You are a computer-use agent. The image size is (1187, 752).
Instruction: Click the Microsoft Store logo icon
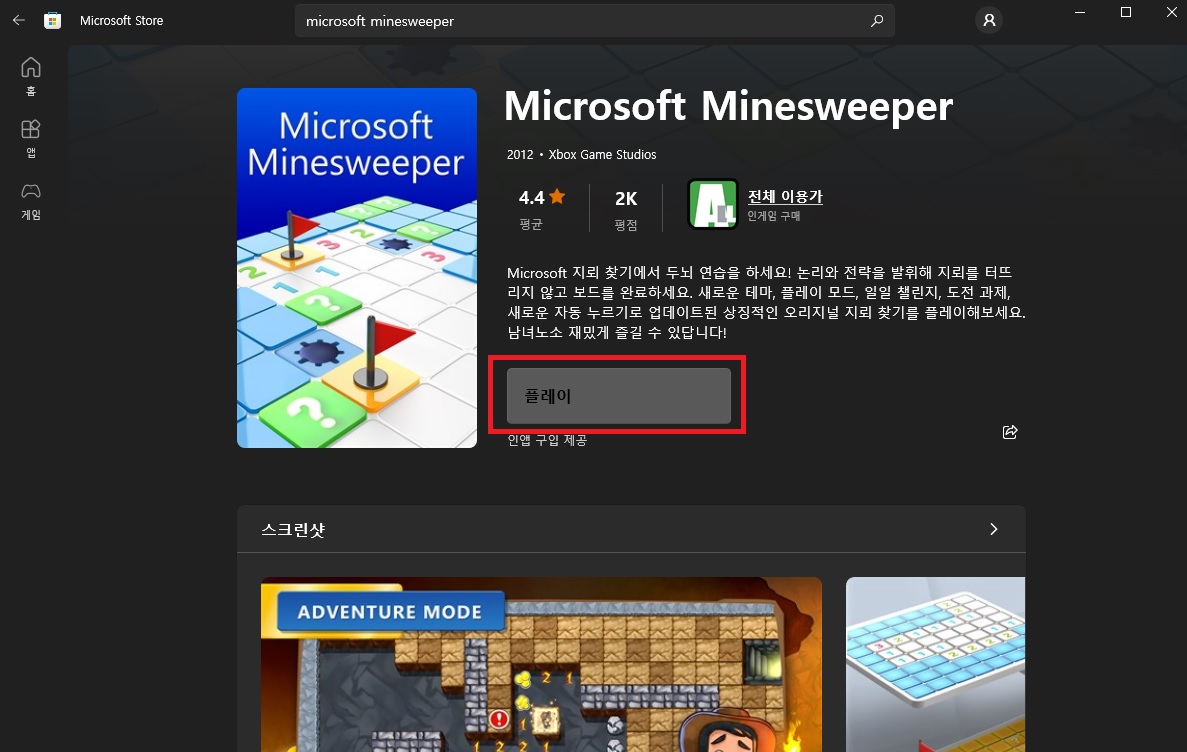pyautogui.click(x=52, y=20)
